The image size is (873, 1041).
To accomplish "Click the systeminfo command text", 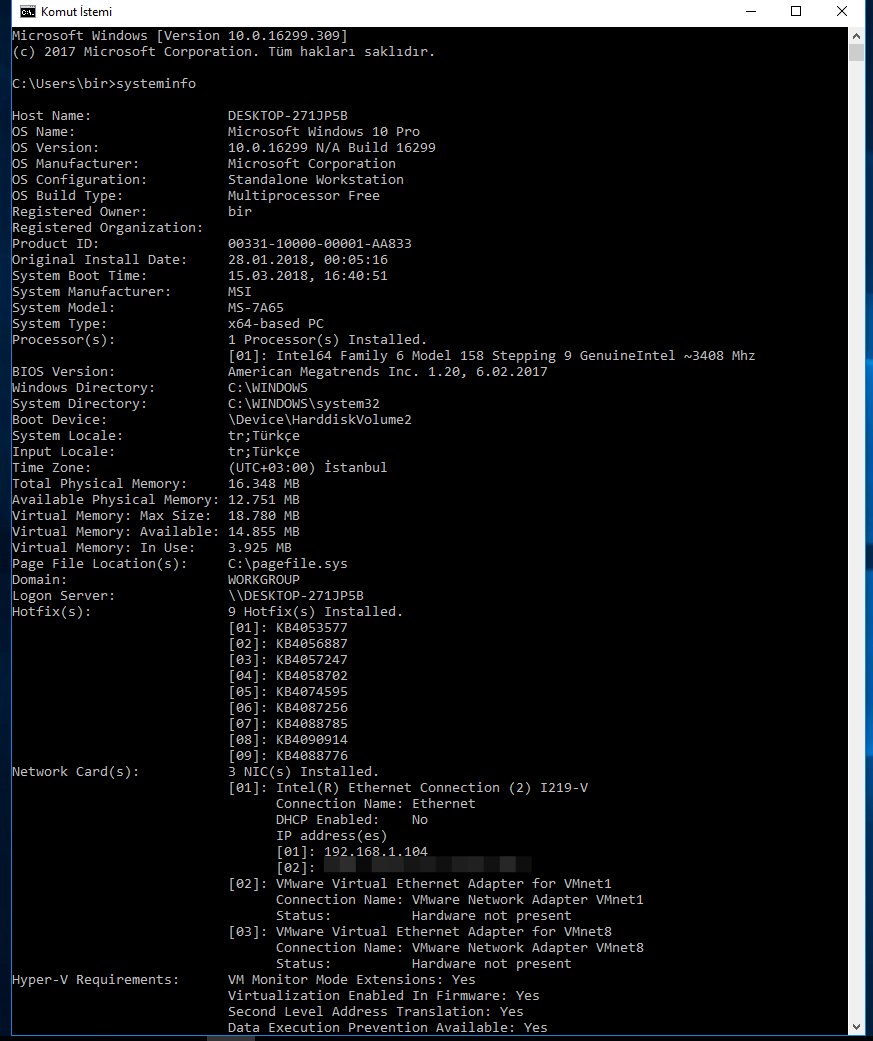I will point(156,84).
